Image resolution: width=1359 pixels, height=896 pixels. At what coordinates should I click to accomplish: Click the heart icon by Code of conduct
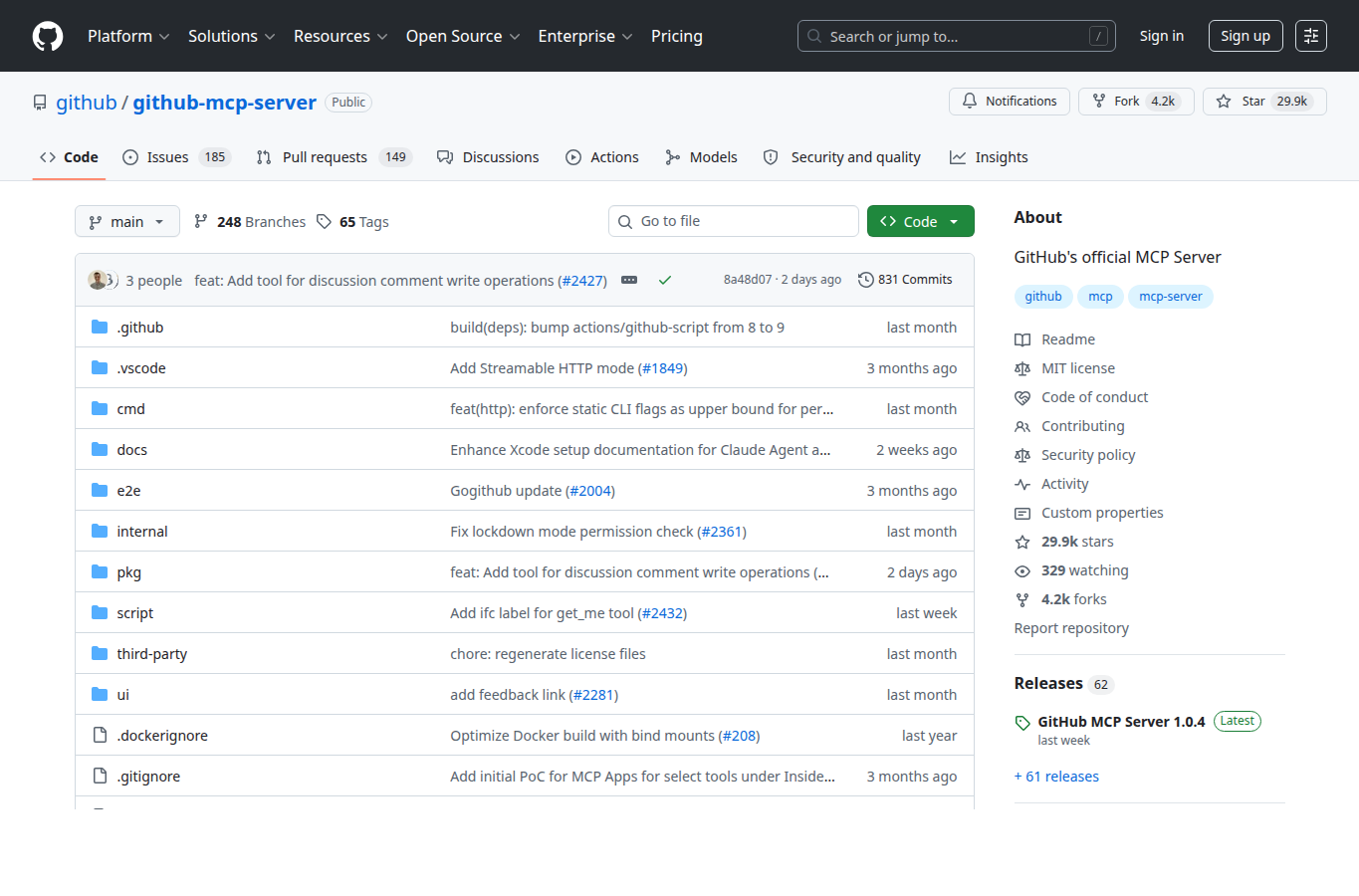click(x=1022, y=397)
